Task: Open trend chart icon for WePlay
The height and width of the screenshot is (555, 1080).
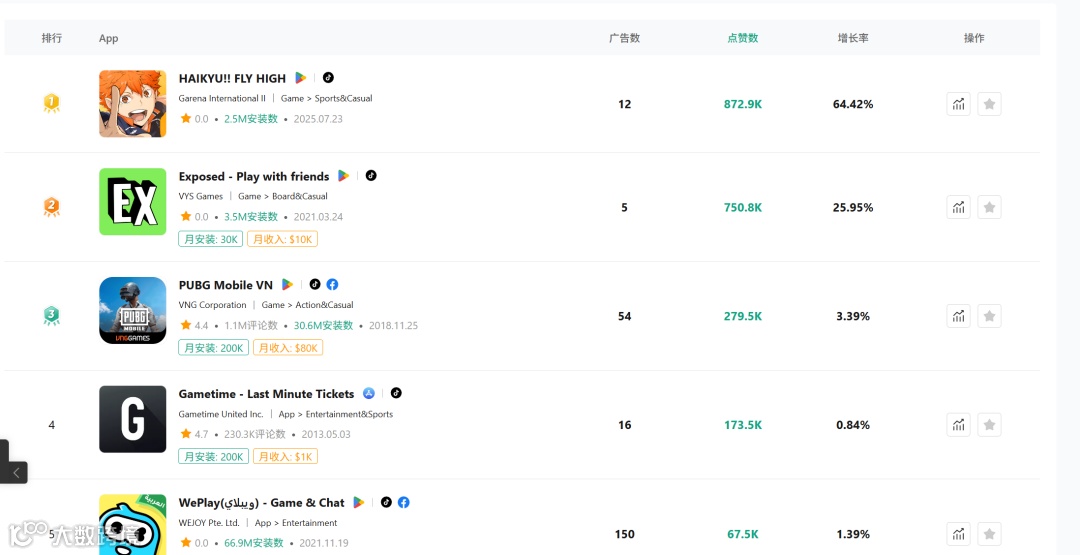Action: (959, 534)
